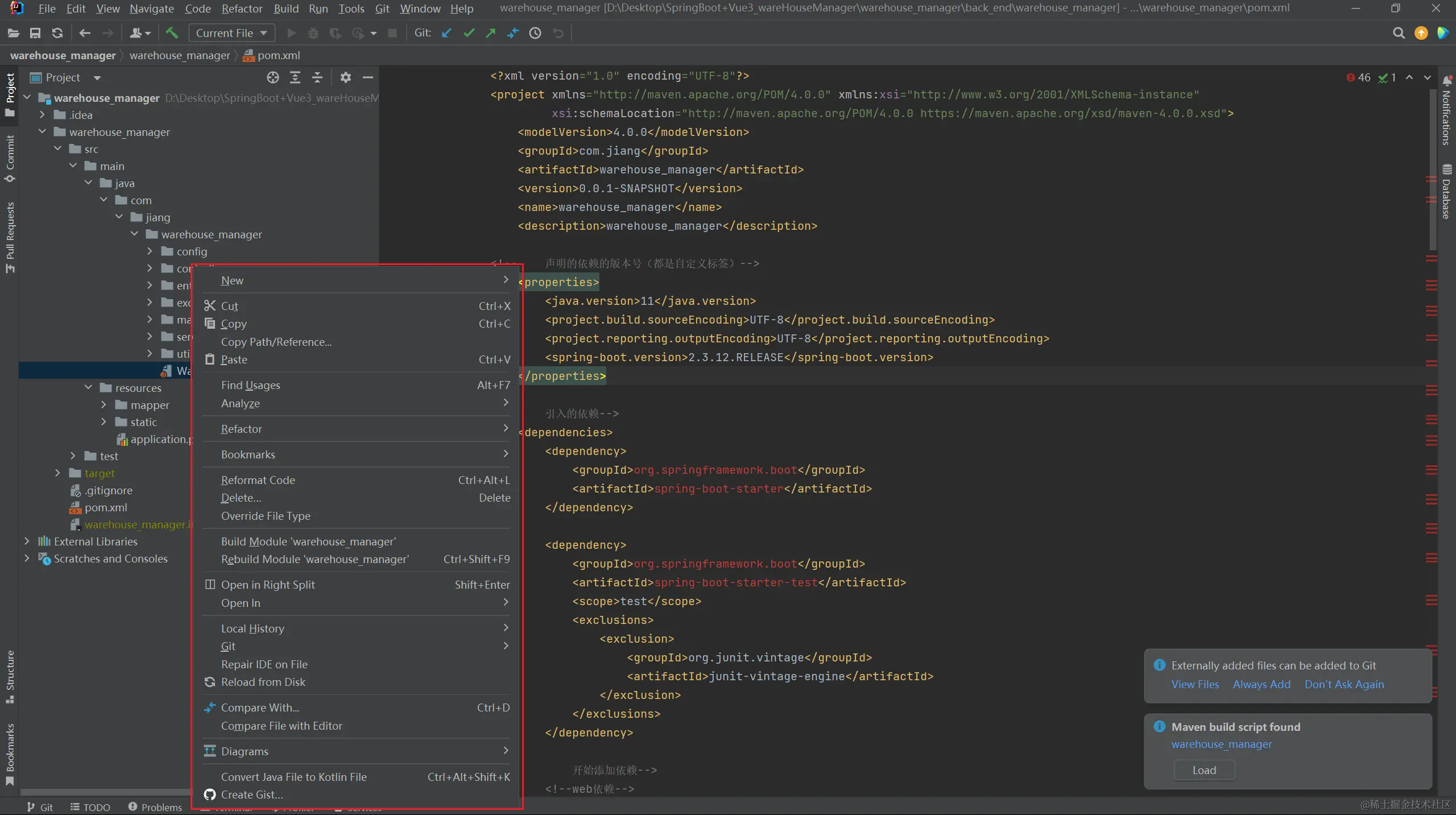Click Search Everywhere magnifier icon
The width and height of the screenshot is (1456, 815).
[x=1399, y=33]
